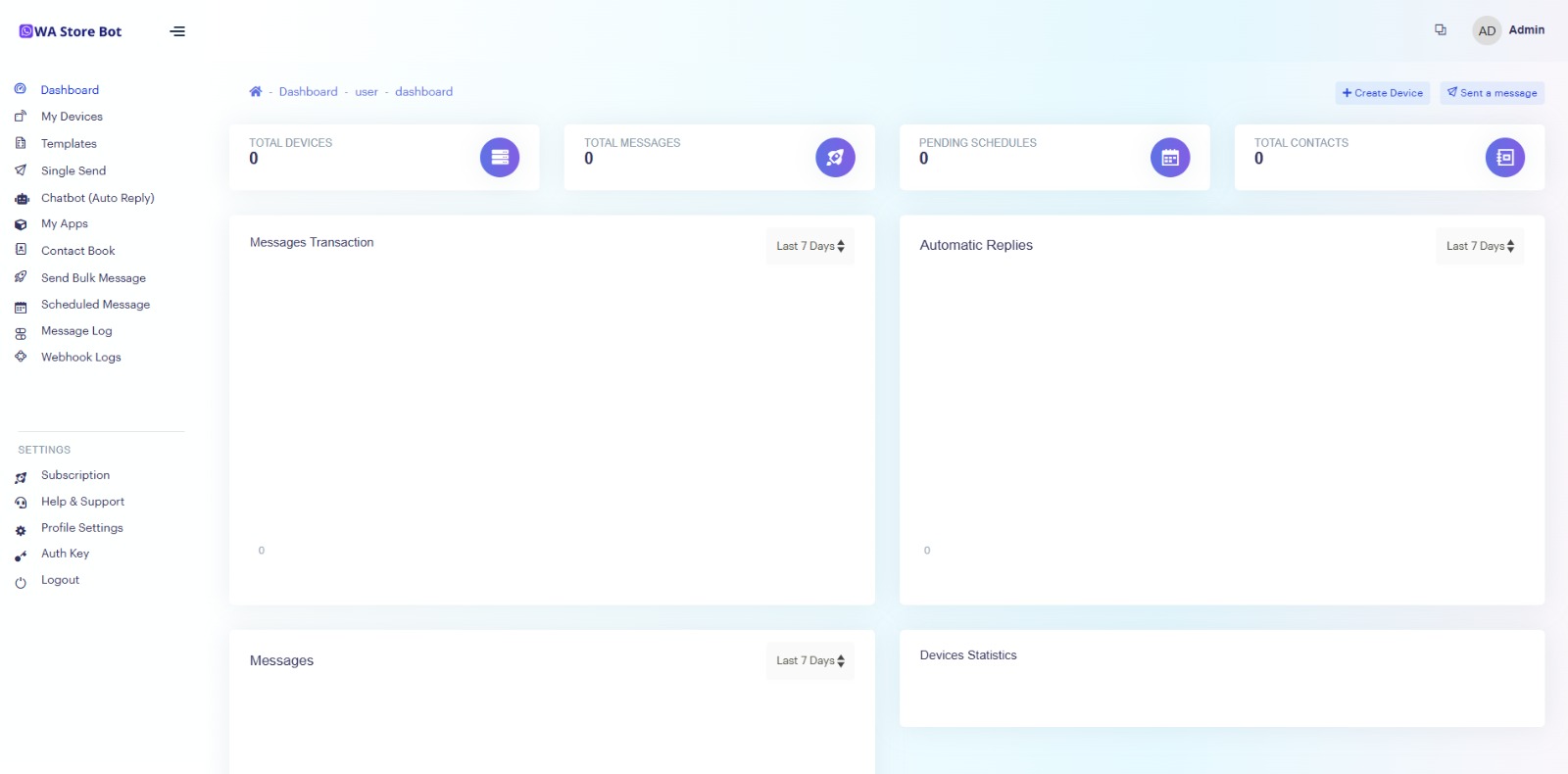This screenshot has width=1568, height=774.
Task: Expand Automatic Replies Last 7 Days dropdown
Action: [1480, 246]
